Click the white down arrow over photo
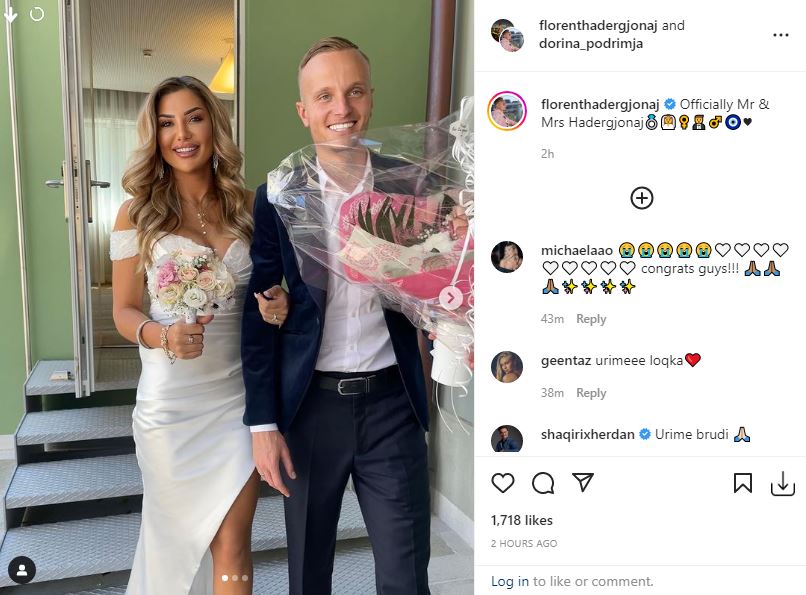The height and width of the screenshot is (595, 806). click(x=11, y=14)
